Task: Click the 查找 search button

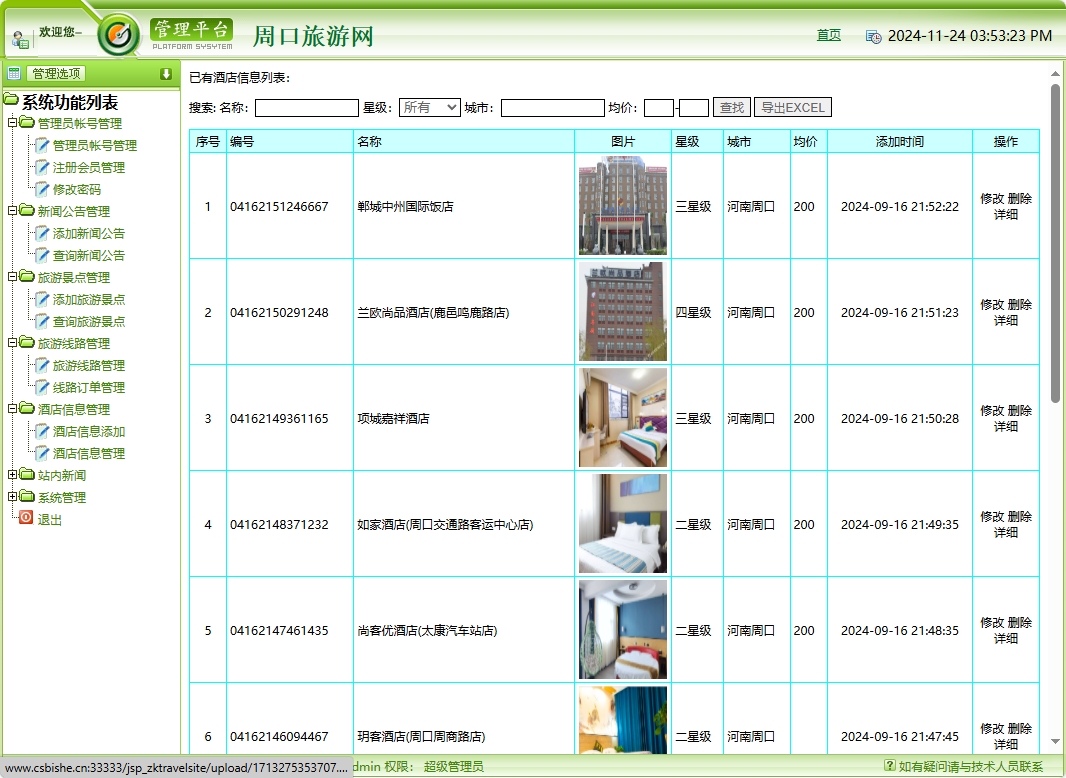Action: 731,107
